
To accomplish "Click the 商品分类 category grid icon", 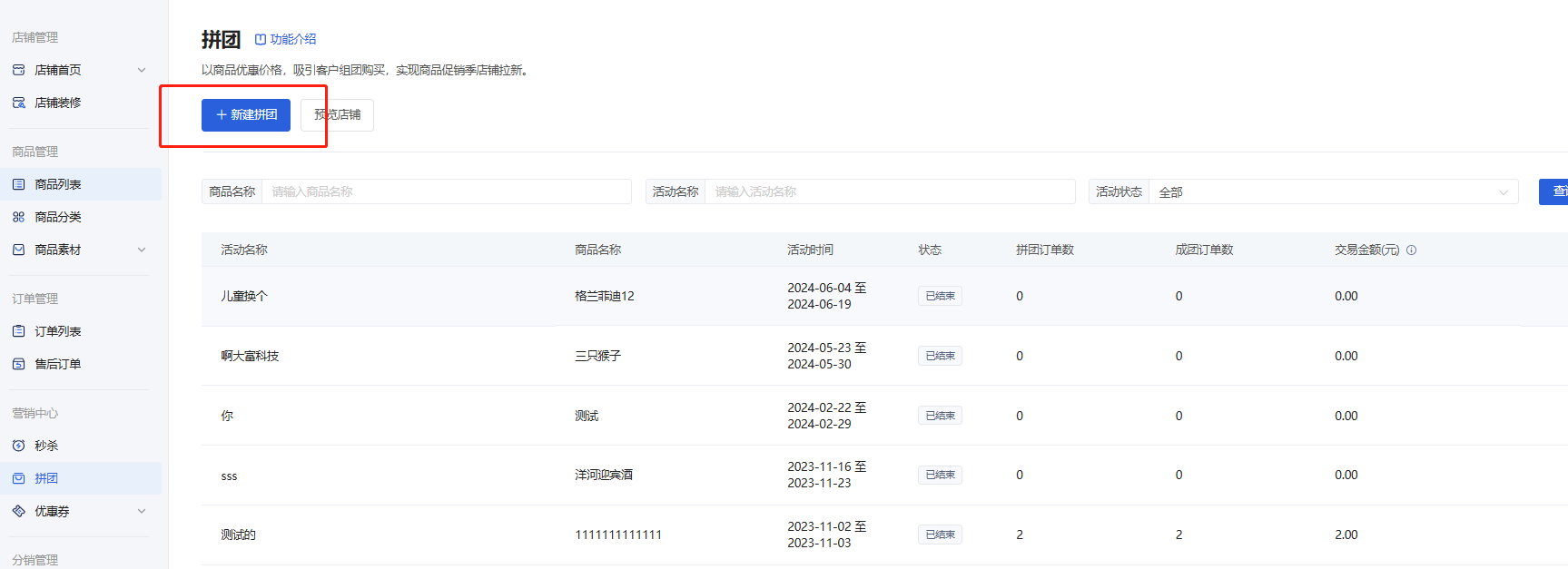I will tap(18, 217).
